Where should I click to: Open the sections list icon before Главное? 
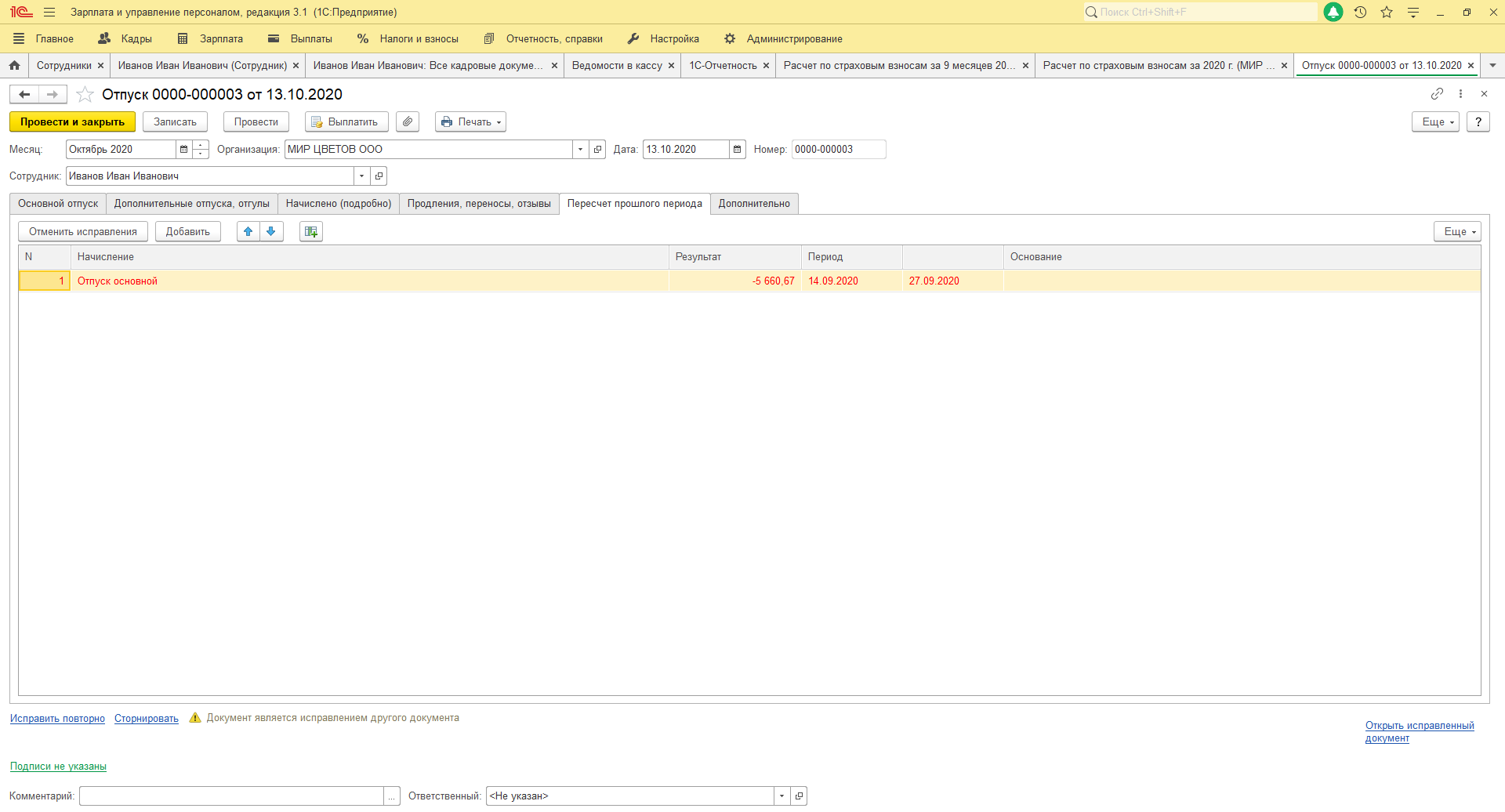[19, 38]
